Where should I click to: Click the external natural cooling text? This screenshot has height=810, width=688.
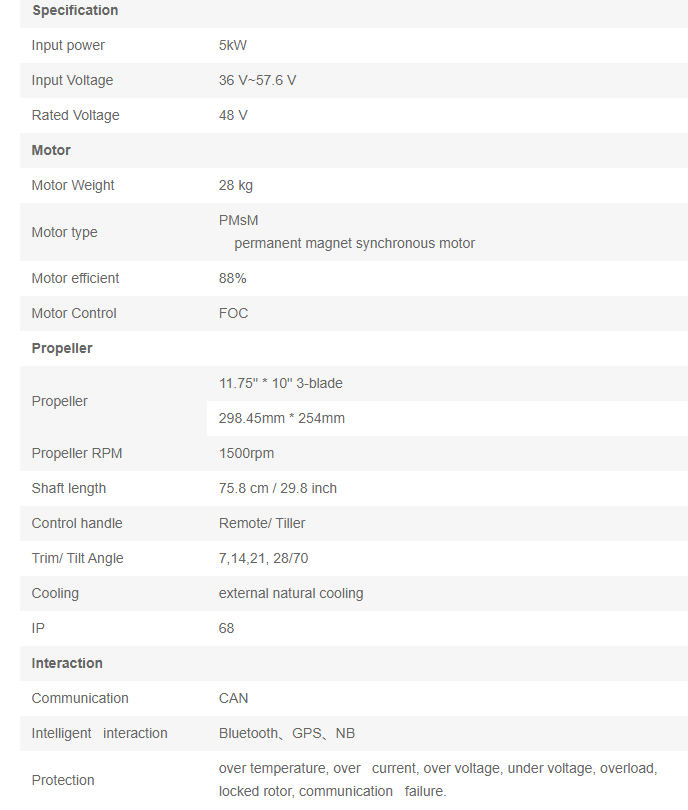pyautogui.click(x=291, y=593)
